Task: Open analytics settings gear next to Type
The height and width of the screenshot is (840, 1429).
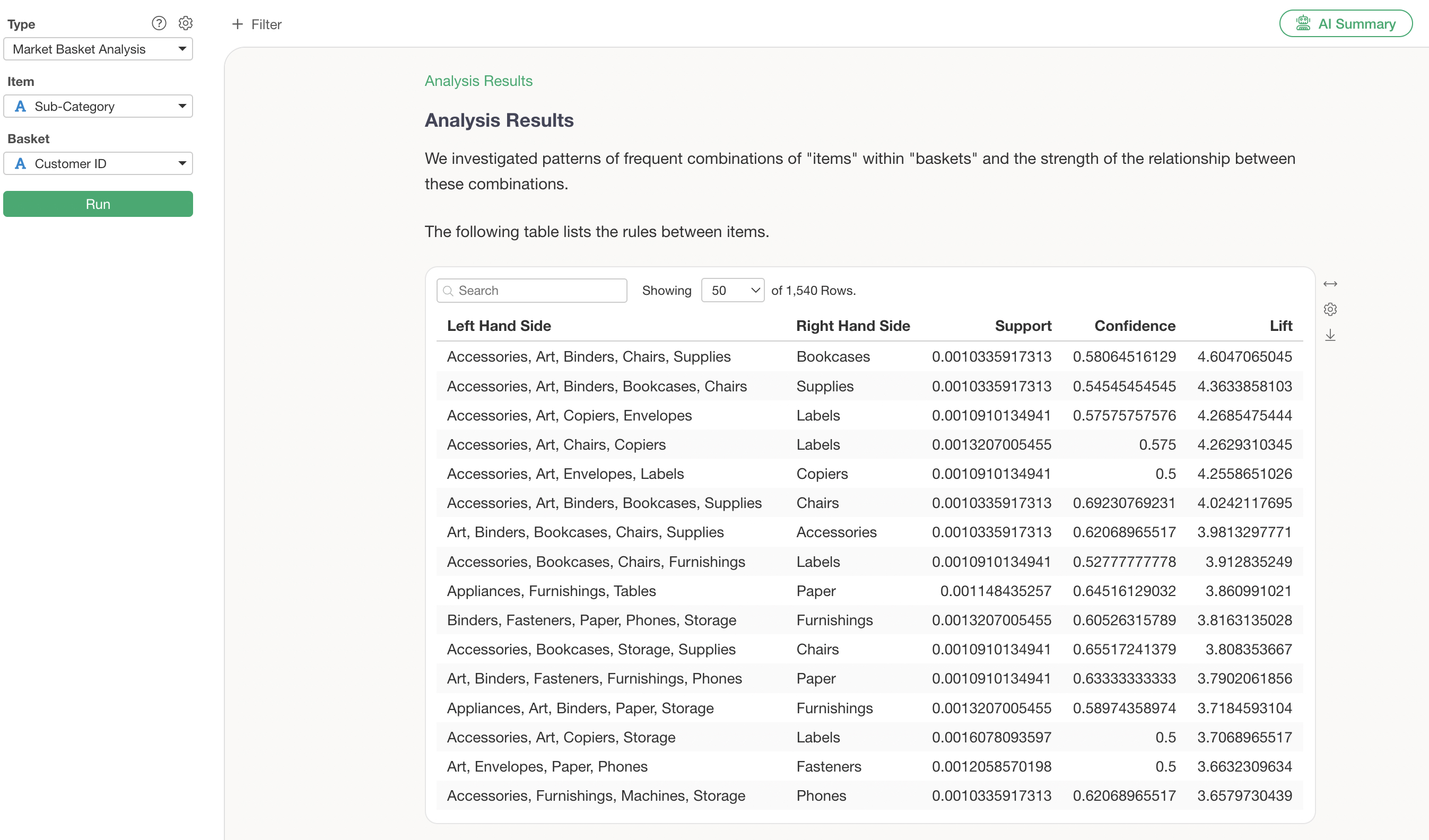Action: click(186, 23)
